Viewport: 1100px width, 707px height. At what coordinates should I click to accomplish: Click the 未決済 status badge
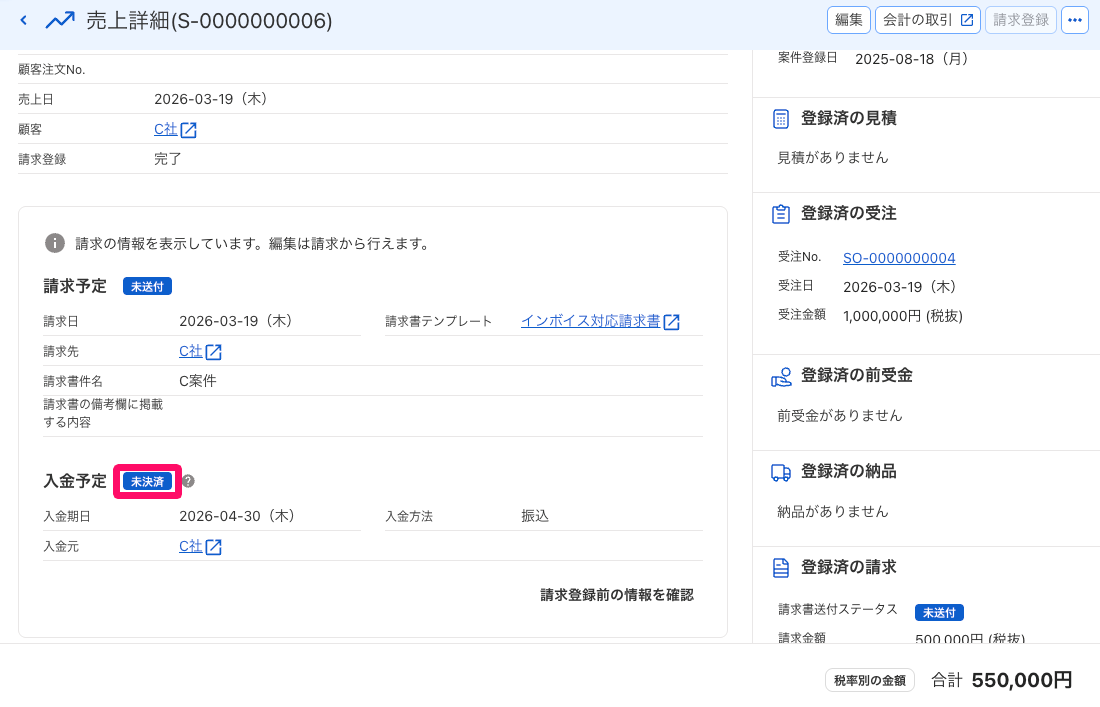click(147, 482)
